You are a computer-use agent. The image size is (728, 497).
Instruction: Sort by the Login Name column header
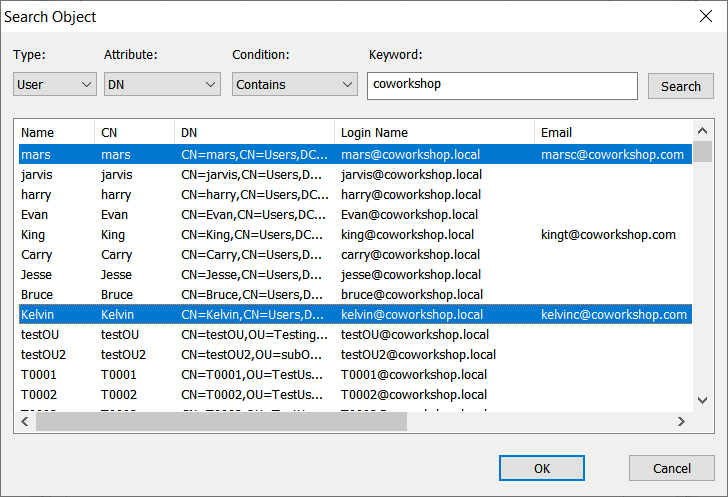click(x=435, y=133)
